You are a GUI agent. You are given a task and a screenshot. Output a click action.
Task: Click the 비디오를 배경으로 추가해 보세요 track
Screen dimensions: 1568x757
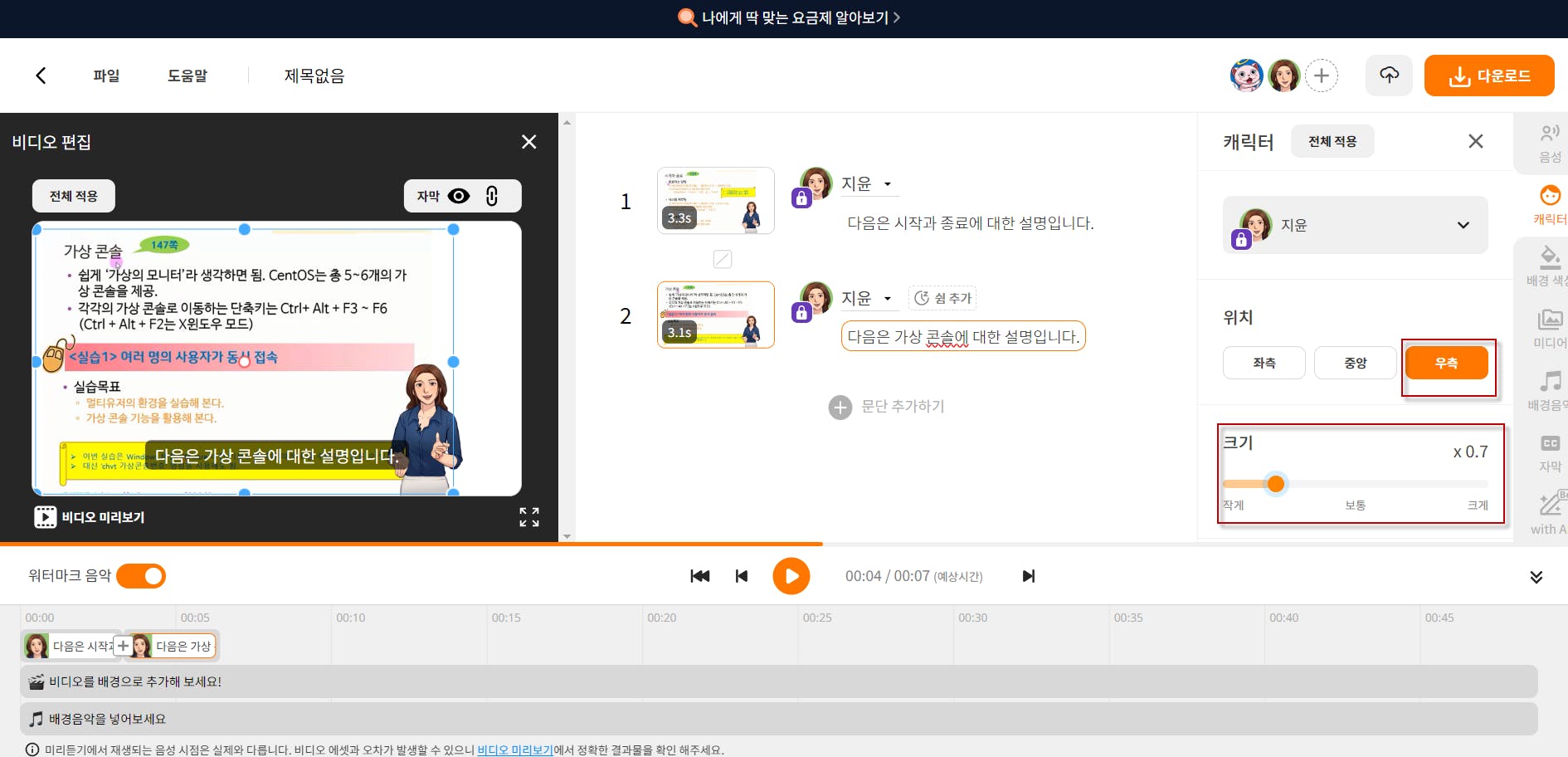779,681
